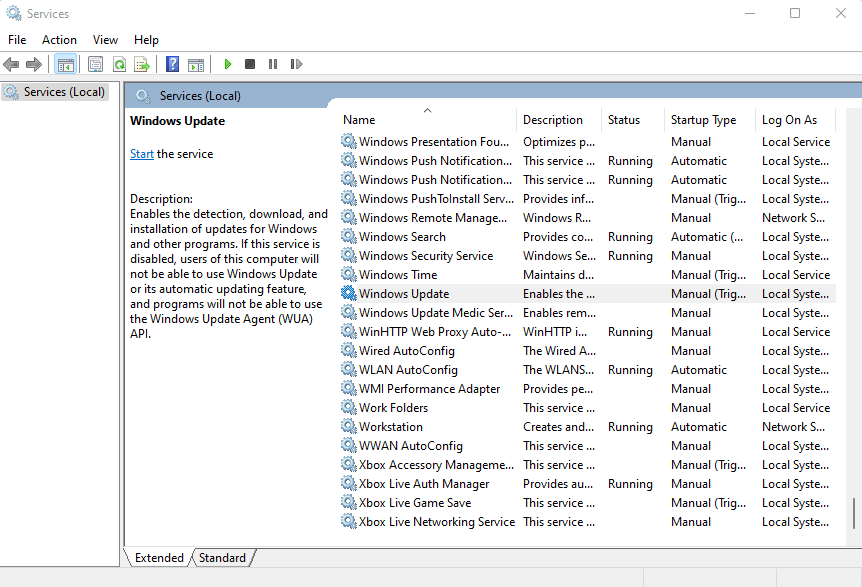The height and width of the screenshot is (587, 862).
Task: Click the Refresh toolbar icon
Action: 119,64
